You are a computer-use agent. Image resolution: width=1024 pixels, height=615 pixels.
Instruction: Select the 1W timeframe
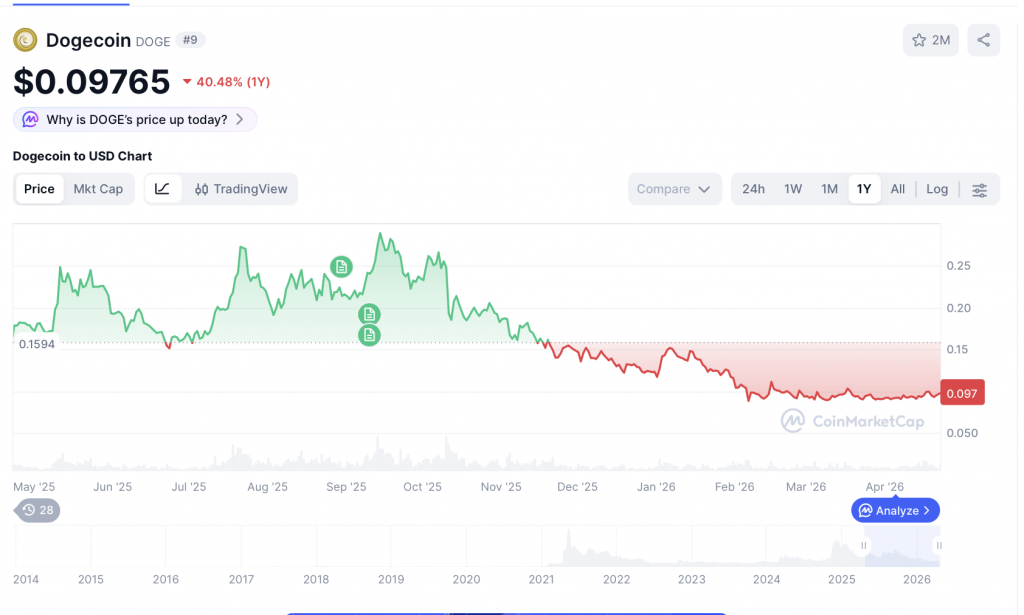coord(792,189)
